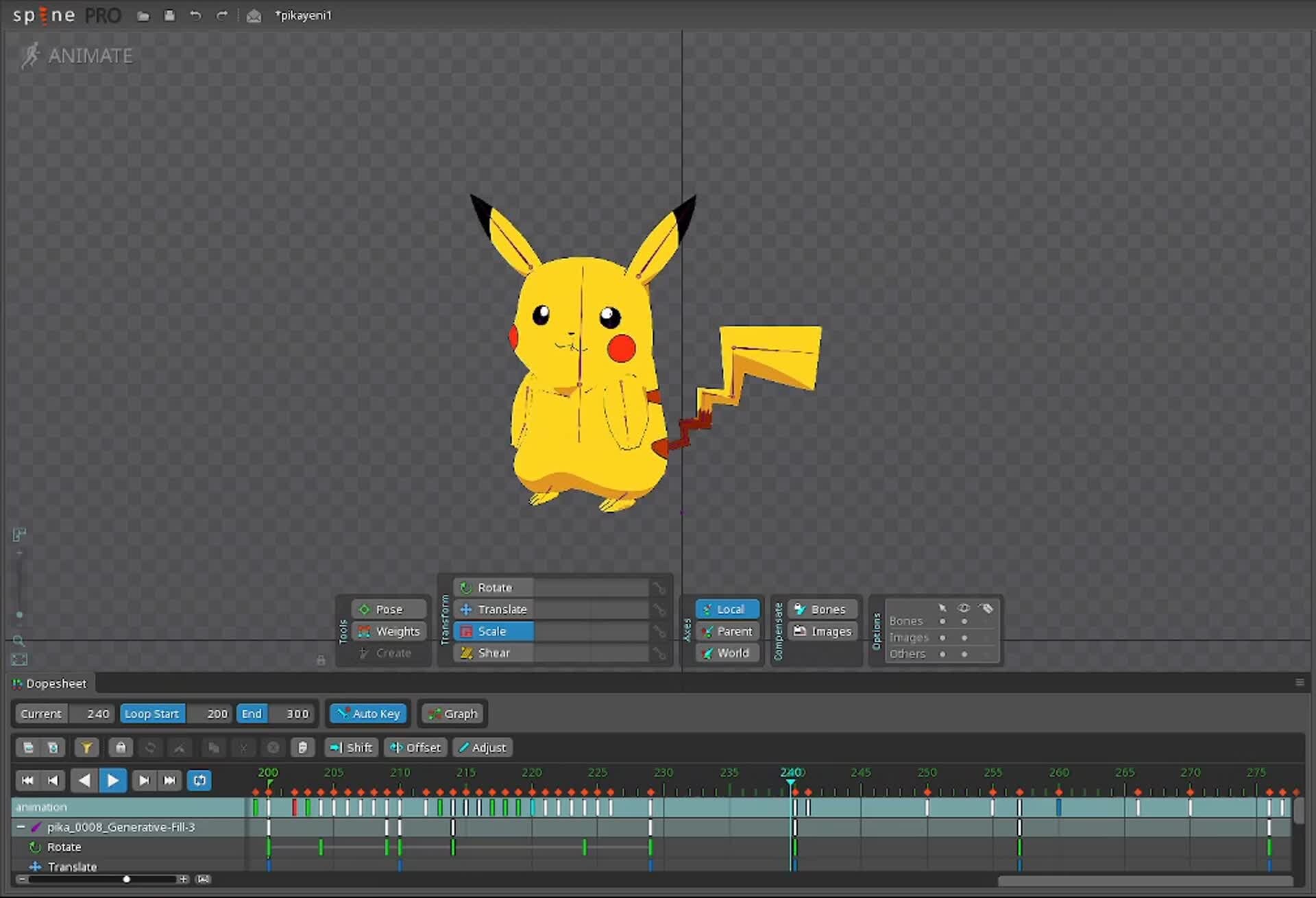Screen dimensions: 1316x898
Task: Enable Auto Key recording
Action: point(367,713)
